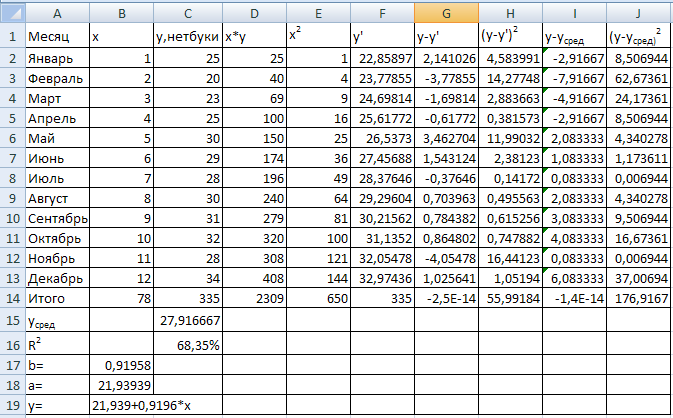This screenshot has height=418, width=673.
Task: Click label 'R²' in row 16
Action: (x=58, y=343)
